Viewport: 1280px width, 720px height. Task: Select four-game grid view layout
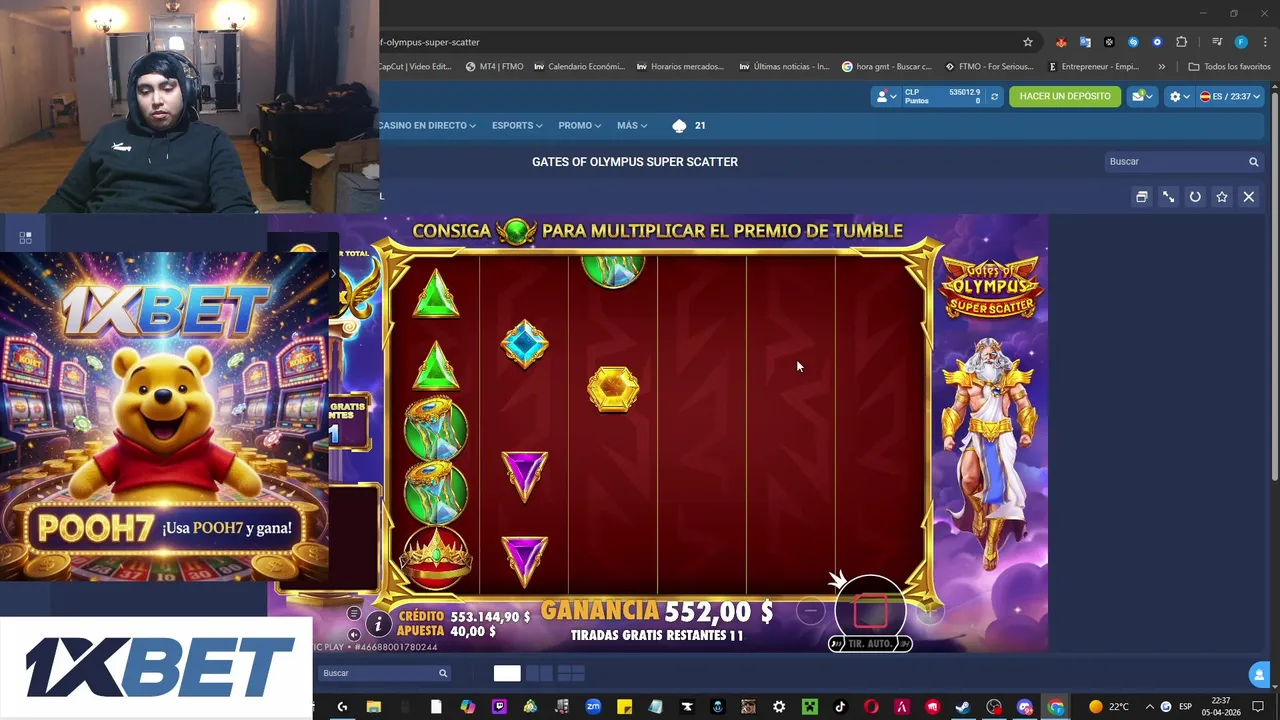571,674
